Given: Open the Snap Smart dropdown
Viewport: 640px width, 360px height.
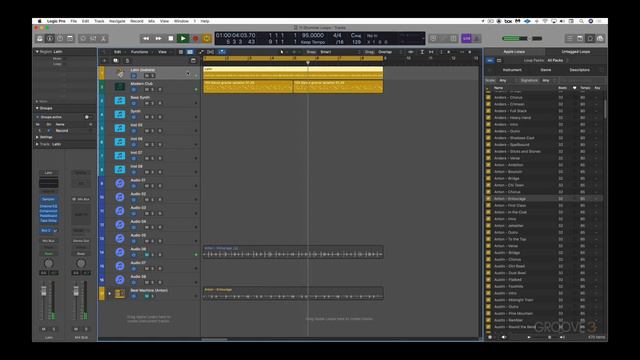Looking at the screenshot, I should (x=339, y=52).
